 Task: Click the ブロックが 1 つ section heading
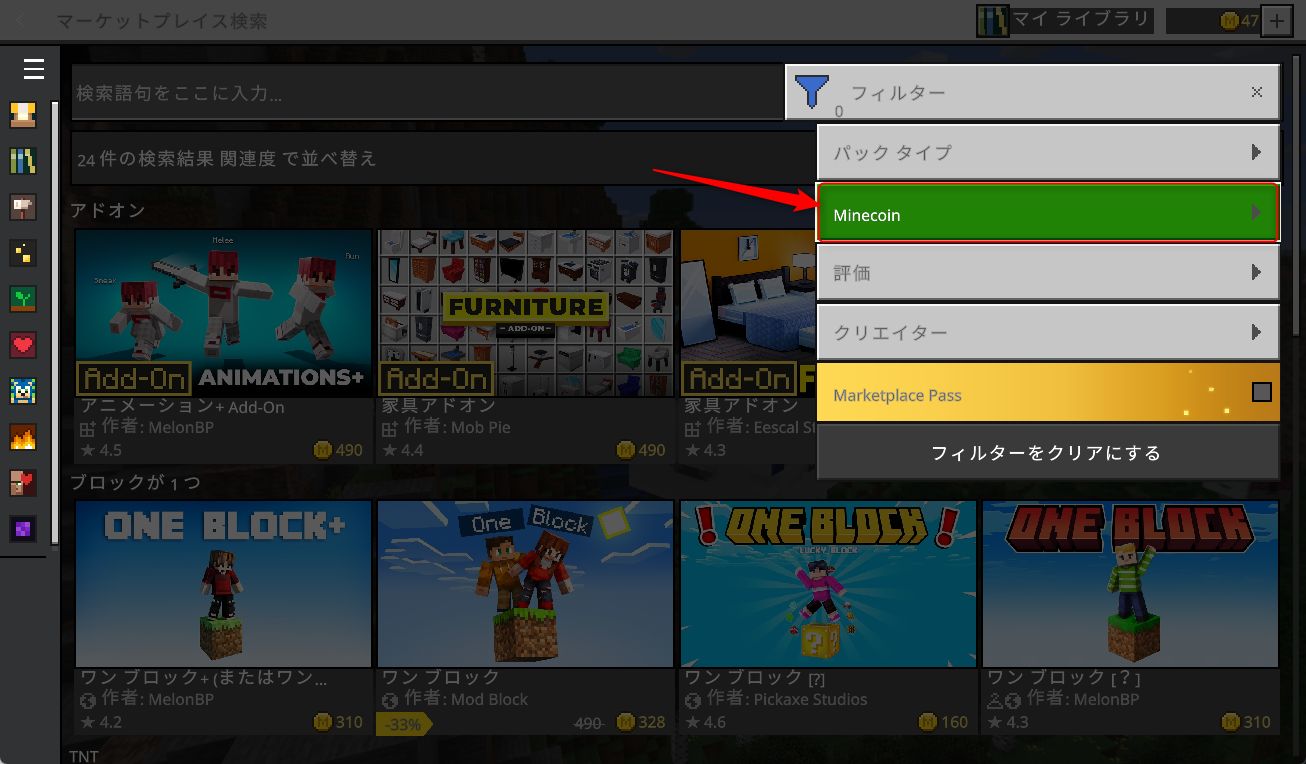coord(135,483)
